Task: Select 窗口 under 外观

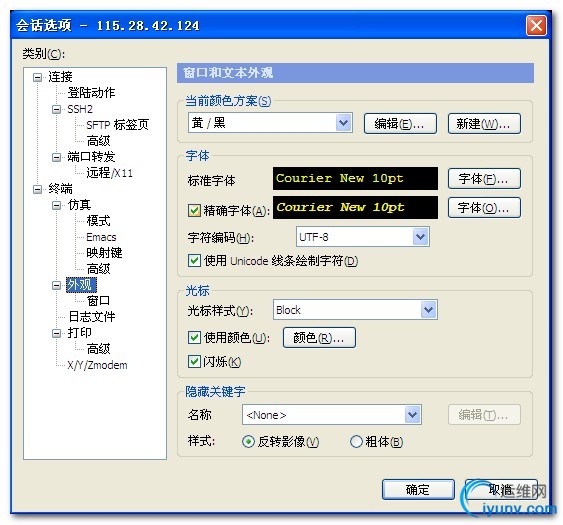Action: coord(98,301)
